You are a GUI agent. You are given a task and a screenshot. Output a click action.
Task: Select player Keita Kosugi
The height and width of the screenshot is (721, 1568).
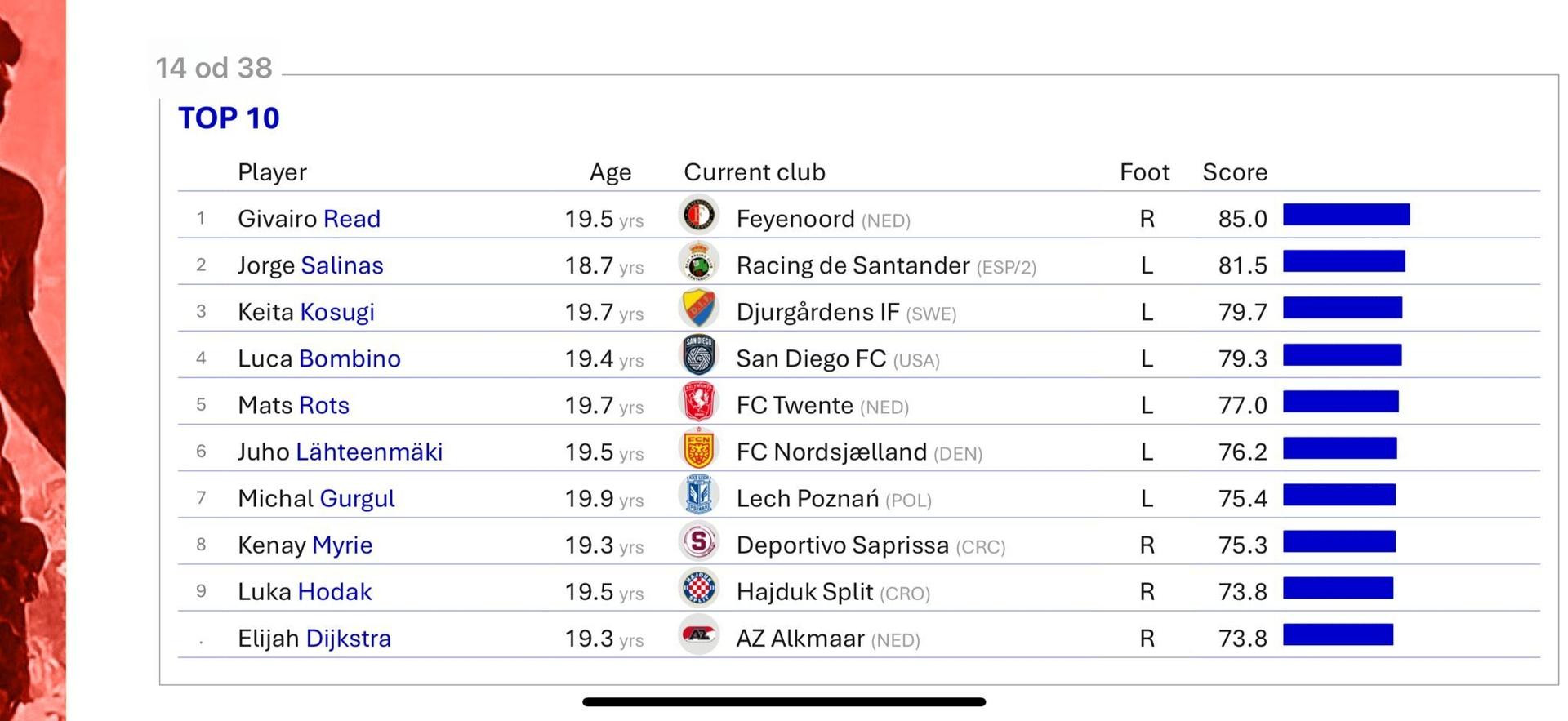306,312
